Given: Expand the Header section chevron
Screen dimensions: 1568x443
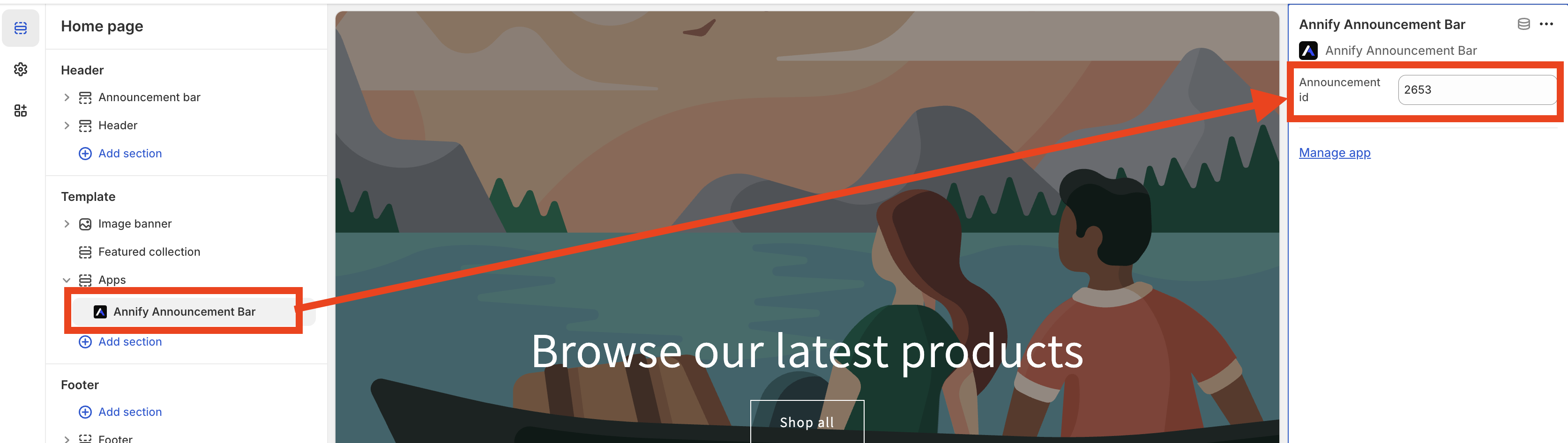Looking at the screenshot, I should click(67, 126).
